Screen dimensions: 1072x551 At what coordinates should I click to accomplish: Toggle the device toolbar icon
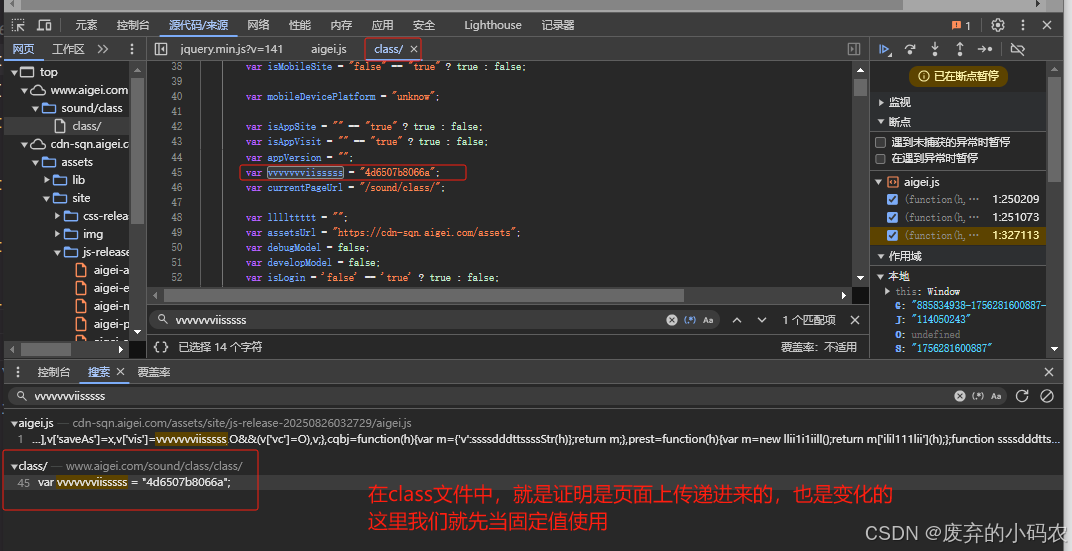(44, 25)
